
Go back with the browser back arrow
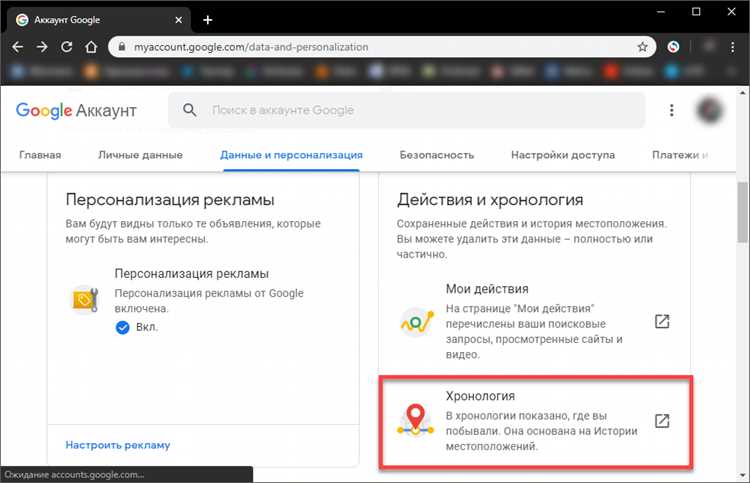click(x=18, y=47)
